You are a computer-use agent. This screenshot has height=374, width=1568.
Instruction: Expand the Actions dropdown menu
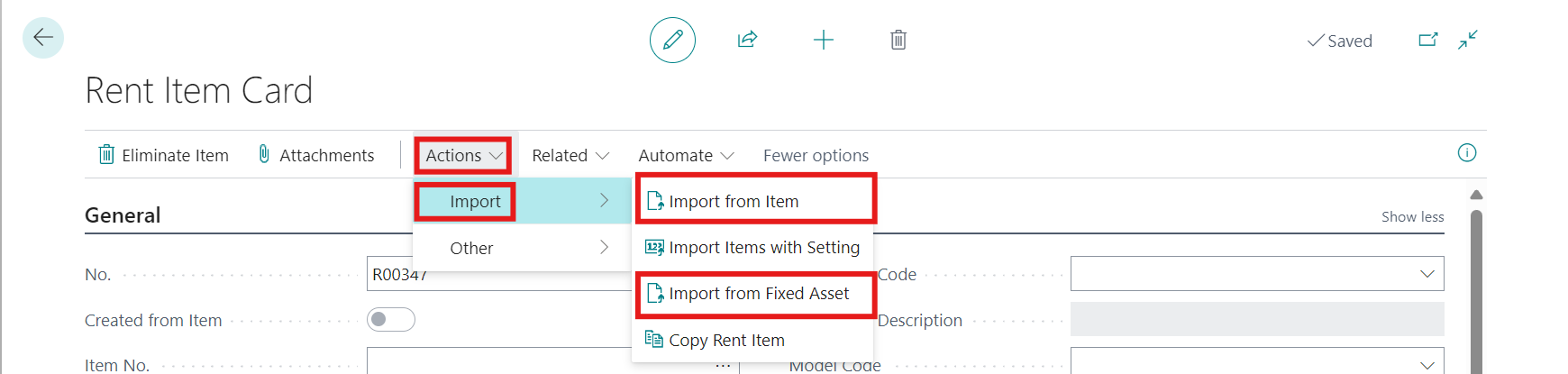(x=463, y=155)
